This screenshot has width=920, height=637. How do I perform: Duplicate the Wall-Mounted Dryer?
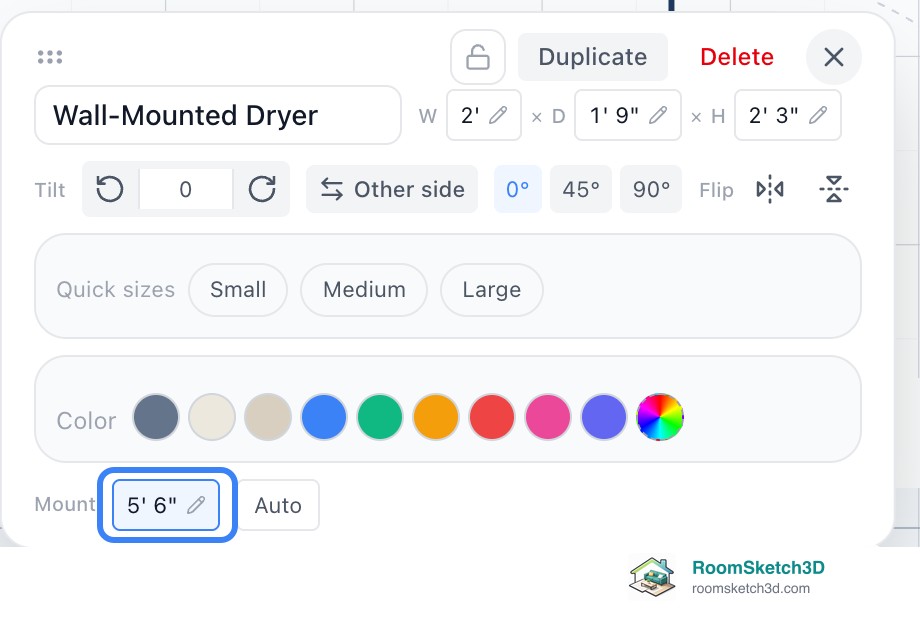593,57
